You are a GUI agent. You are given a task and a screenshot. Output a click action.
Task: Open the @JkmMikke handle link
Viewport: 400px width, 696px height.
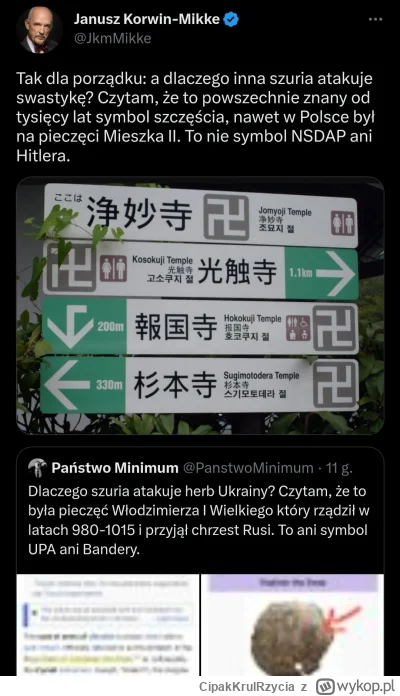pos(112,39)
